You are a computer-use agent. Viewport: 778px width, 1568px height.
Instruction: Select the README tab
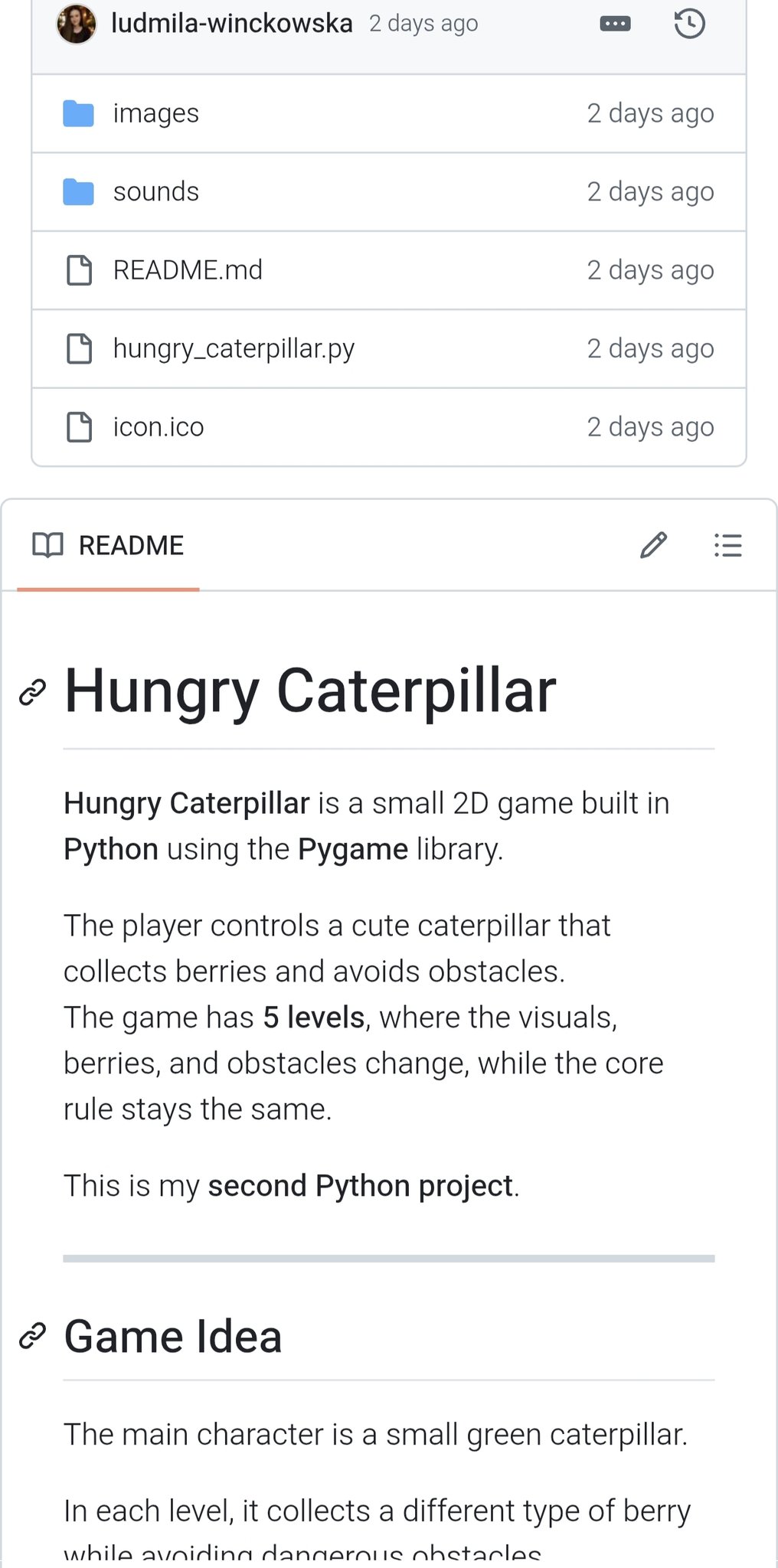click(131, 546)
